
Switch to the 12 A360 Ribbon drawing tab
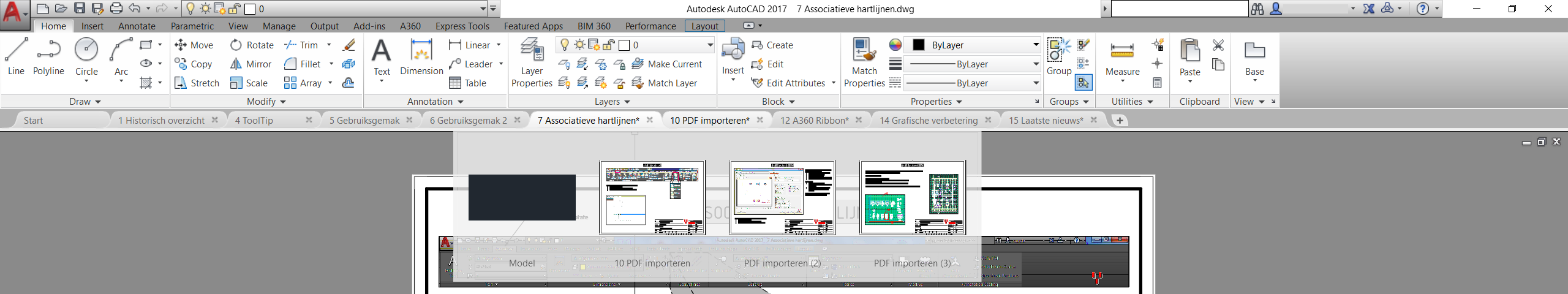tap(814, 120)
